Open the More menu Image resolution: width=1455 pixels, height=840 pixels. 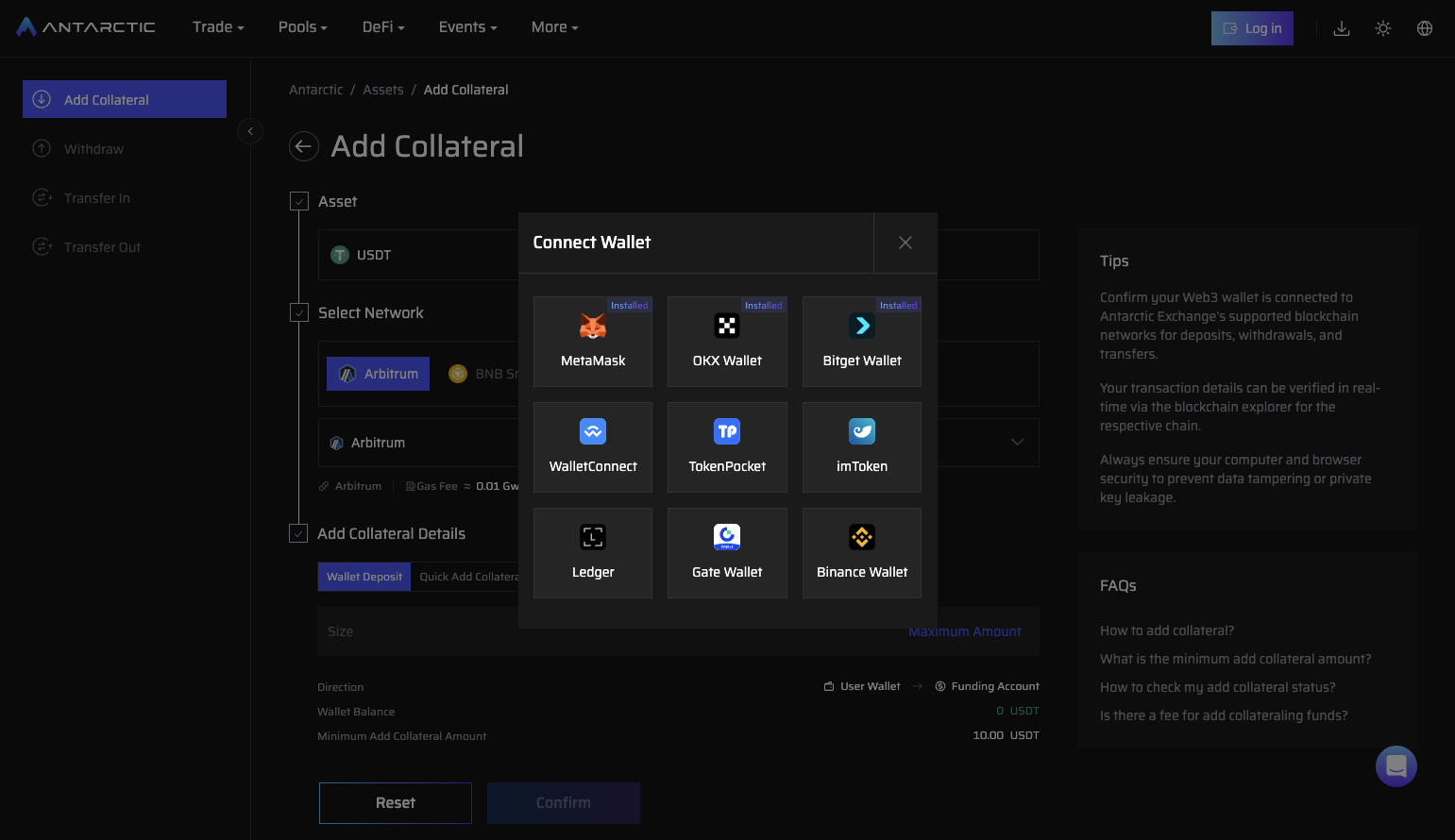[x=555, y=27]
